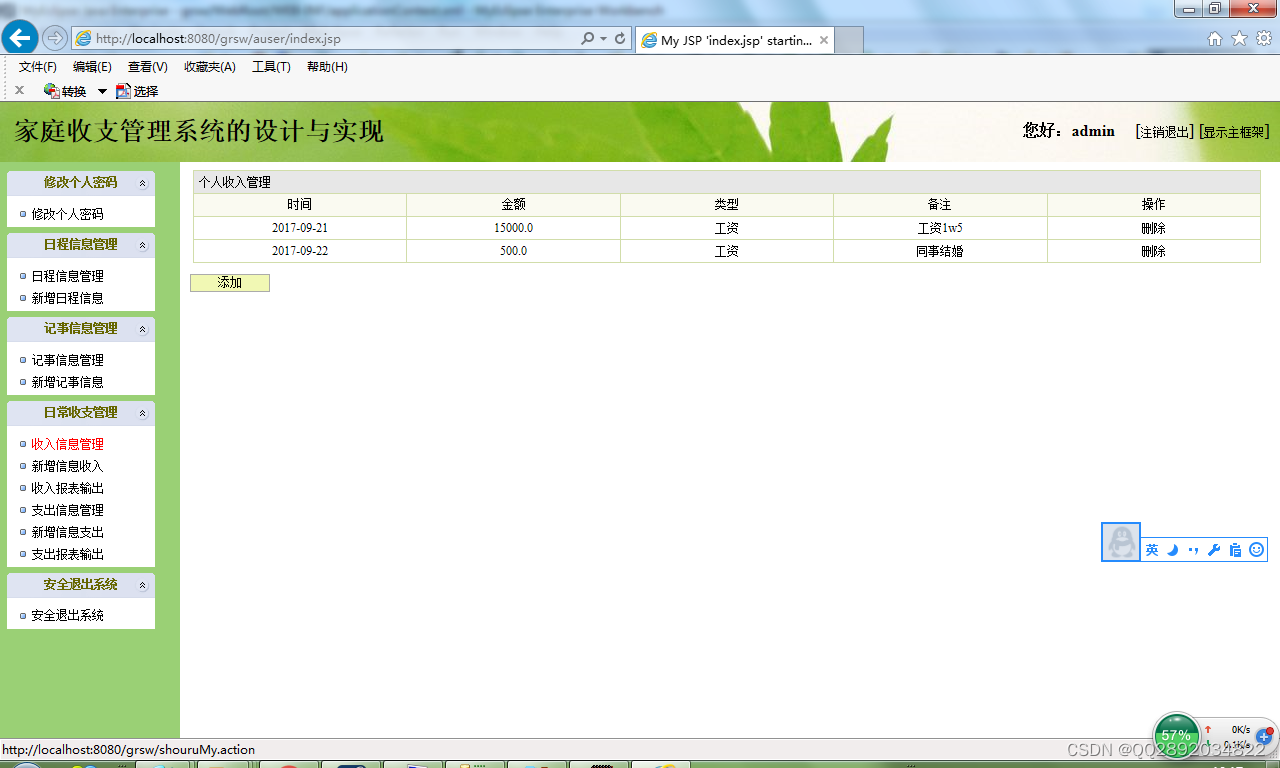This screenshot has width=1280, height=768.
Task: Open the 工具(T) menu
Action: [272, 67]
